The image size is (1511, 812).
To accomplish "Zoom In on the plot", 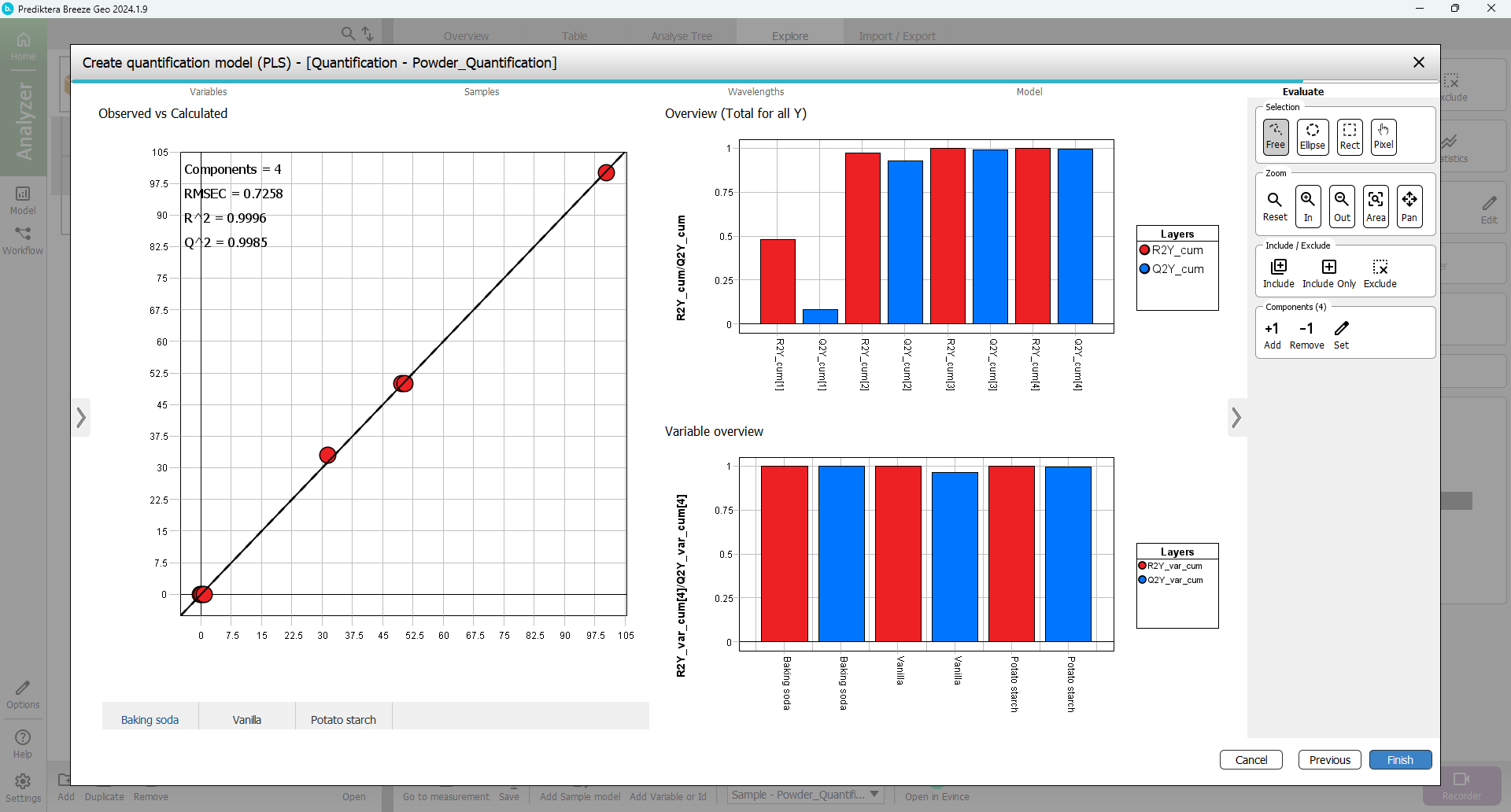I will [x=1308, y=206].
